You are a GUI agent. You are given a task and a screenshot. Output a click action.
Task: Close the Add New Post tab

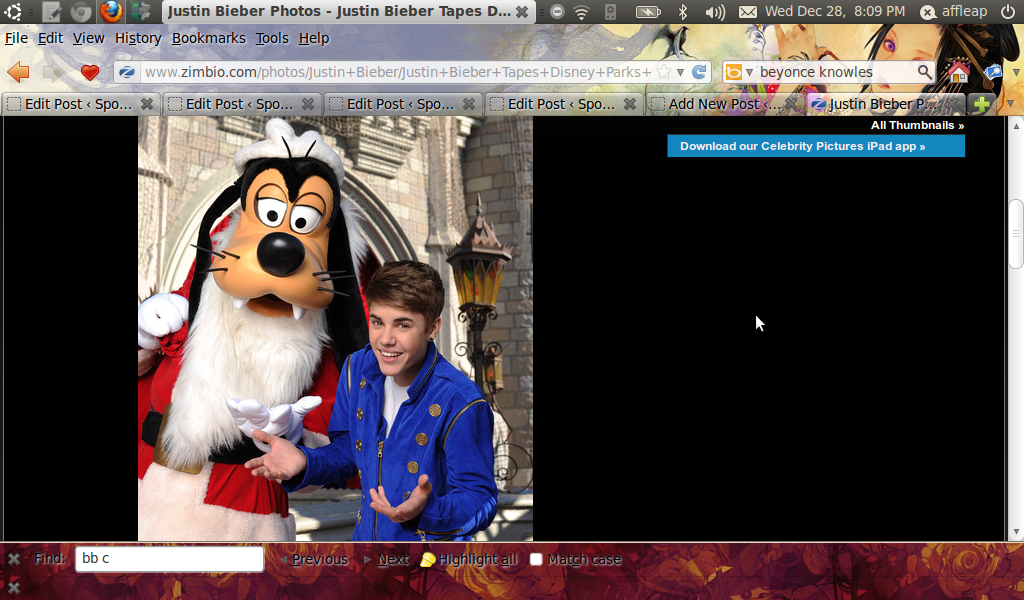click(x=791, y=104)
